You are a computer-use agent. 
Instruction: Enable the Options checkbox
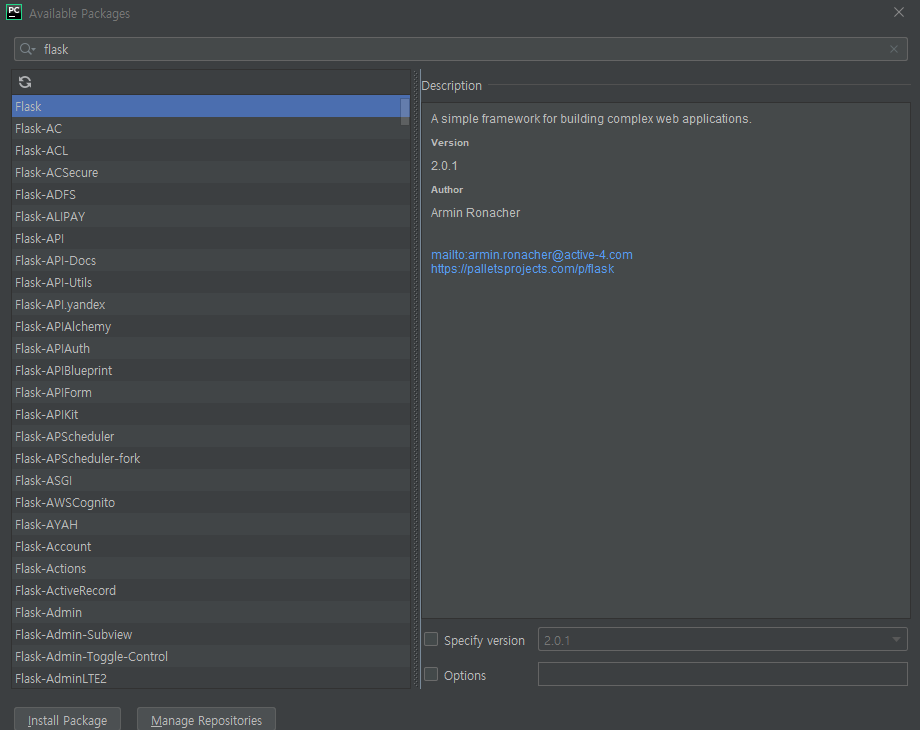point(431,674)
